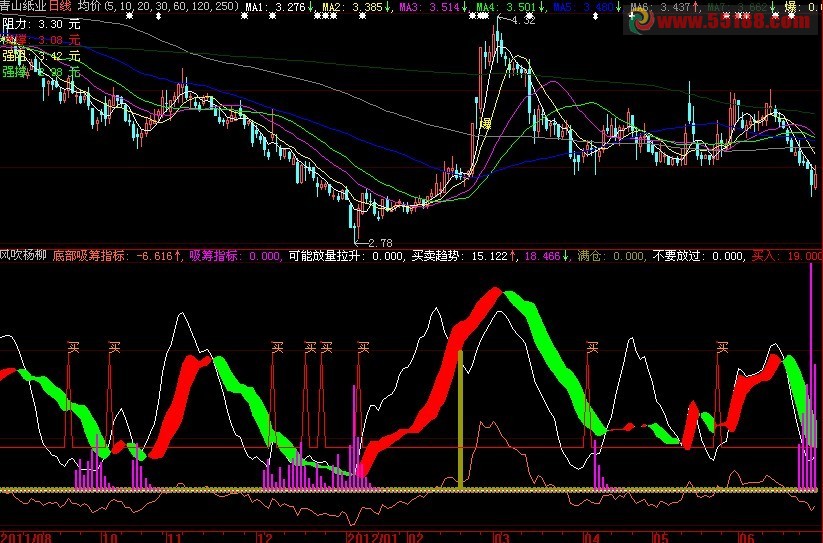The height and width of the screenshot is (543, 823).
Task: Click the 4.32 high price marker
Action: point(523,20)
